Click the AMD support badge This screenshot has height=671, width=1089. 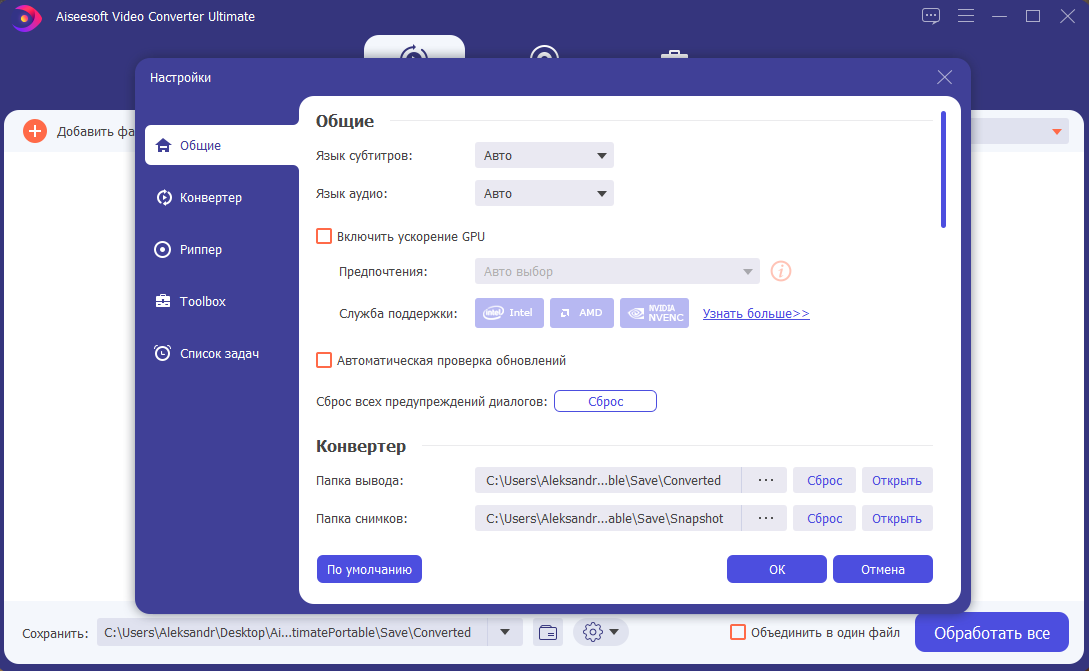tap(581, 313)
